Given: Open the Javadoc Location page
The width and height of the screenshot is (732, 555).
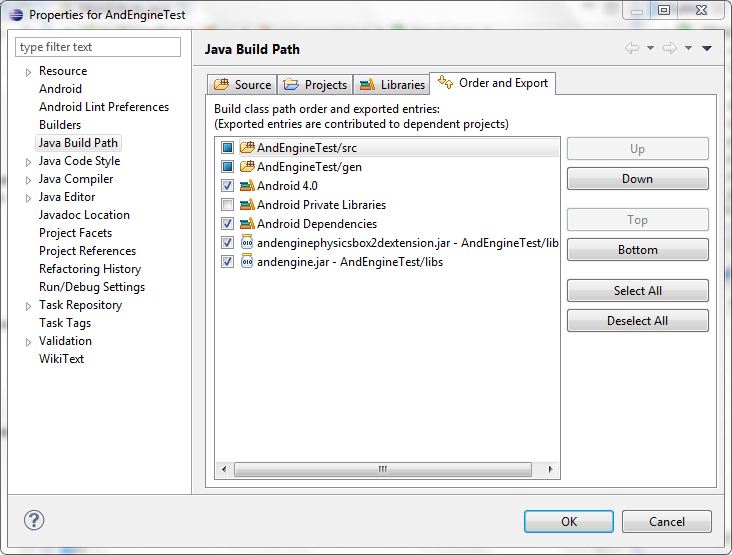Looking at the screenshot, I should [84, 215].
